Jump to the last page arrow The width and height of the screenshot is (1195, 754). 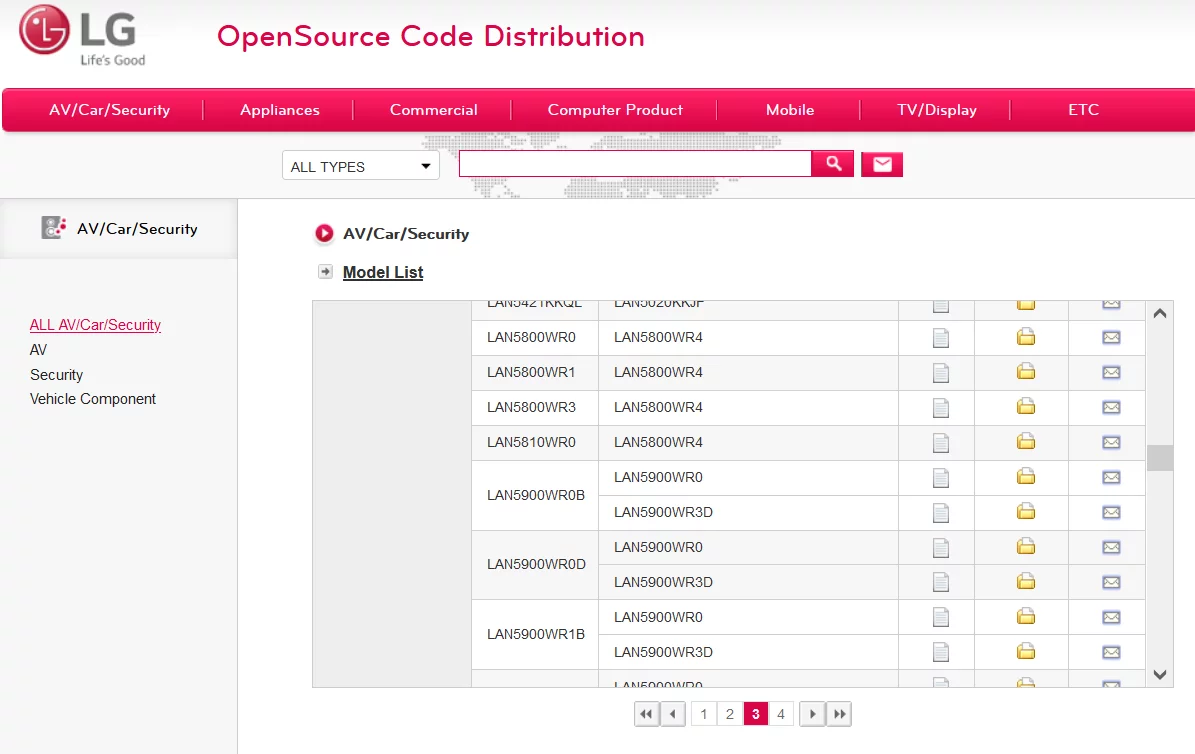(839, 714)
